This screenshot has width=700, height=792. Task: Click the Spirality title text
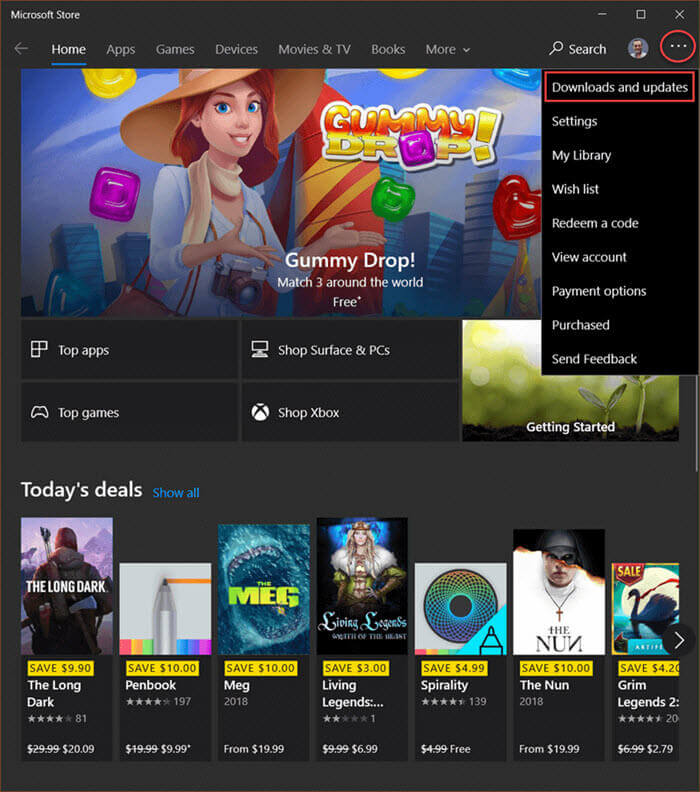444,685
